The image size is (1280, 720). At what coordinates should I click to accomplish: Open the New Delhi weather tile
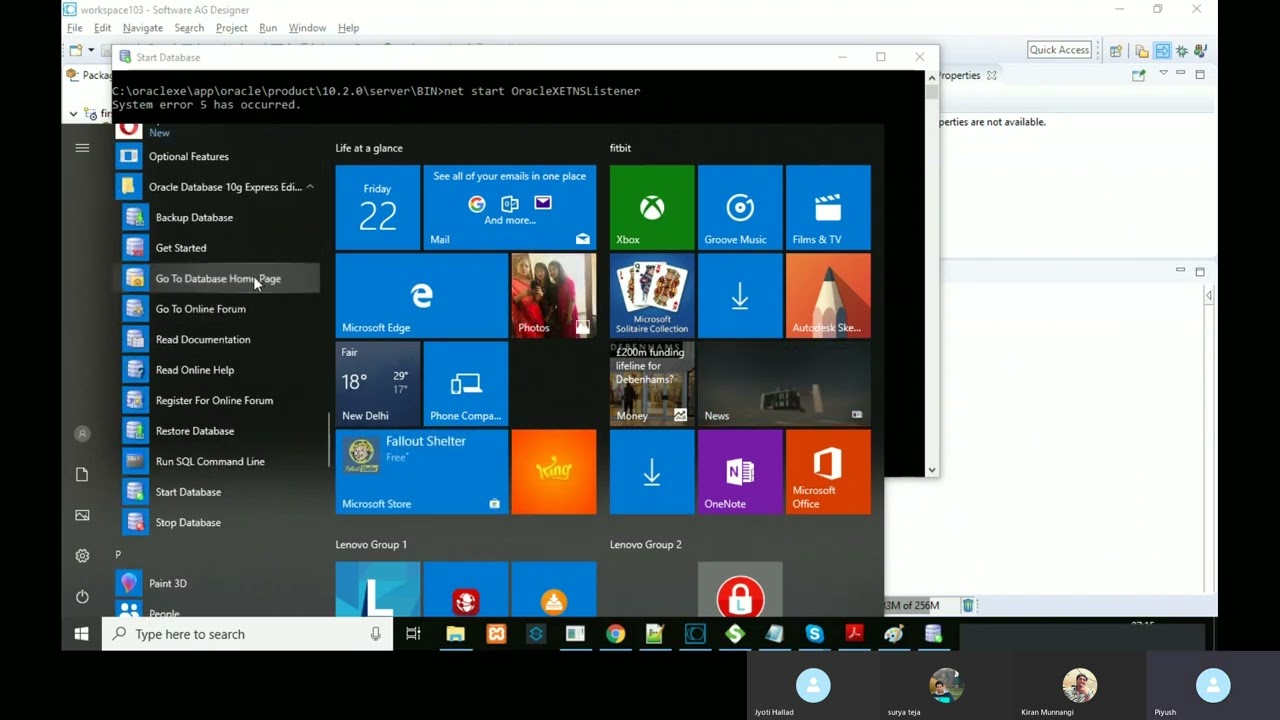coord(378,383)
